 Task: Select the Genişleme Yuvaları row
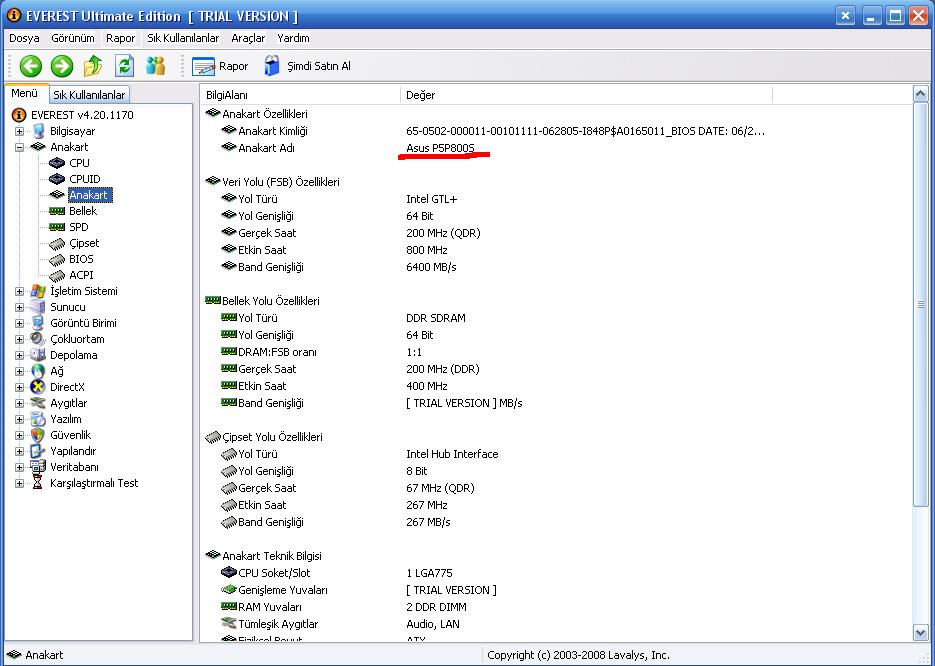tap(556, 590)
